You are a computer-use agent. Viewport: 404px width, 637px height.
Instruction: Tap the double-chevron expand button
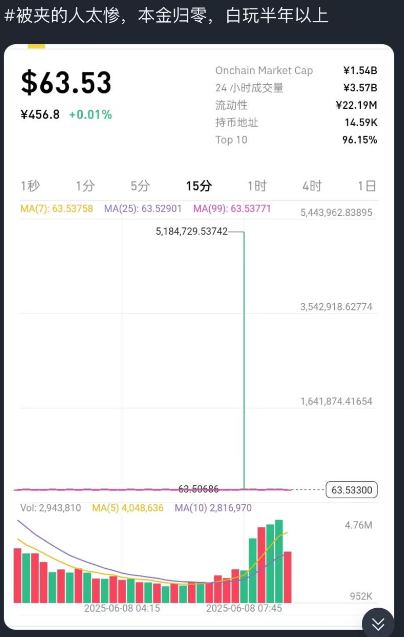tap(378, 624)
